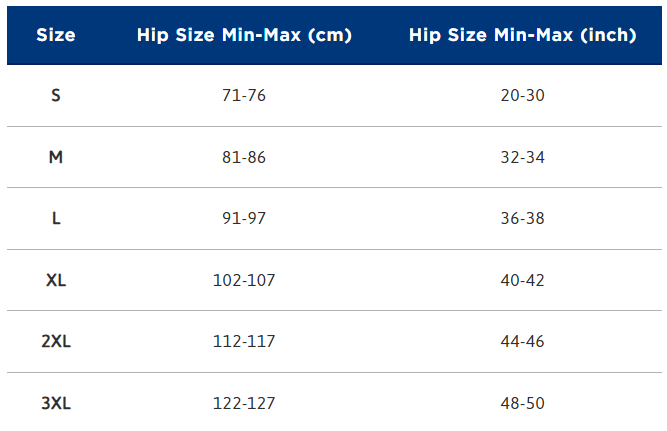Pick the 32-34 inch cell
Viewport: 667px width, 431px height.
tap(522, 157)
